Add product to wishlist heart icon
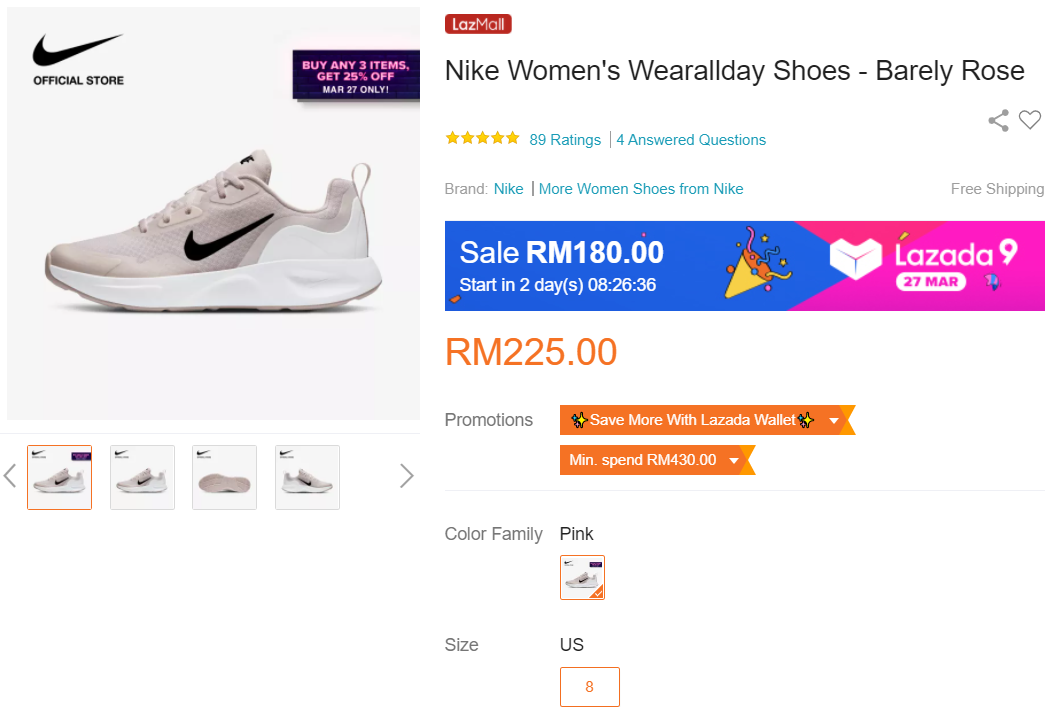The height and width of the screenshot is (718, 1054). 1030,120
